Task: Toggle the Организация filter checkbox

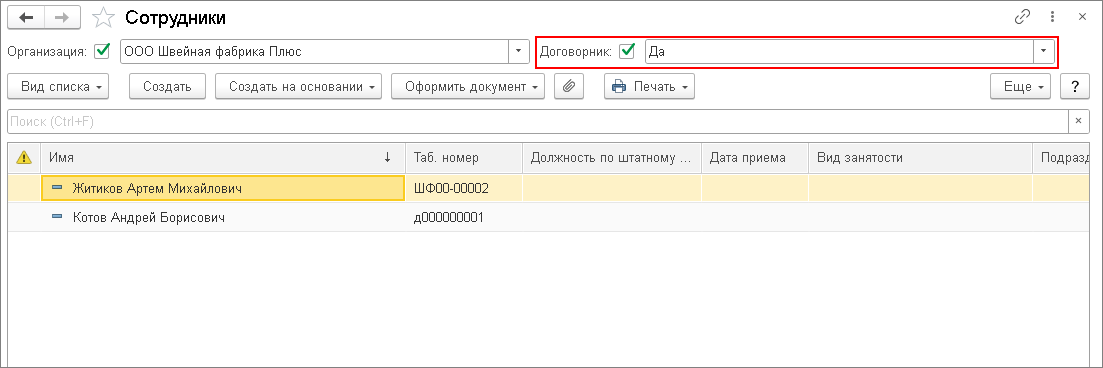Action: 103,51
